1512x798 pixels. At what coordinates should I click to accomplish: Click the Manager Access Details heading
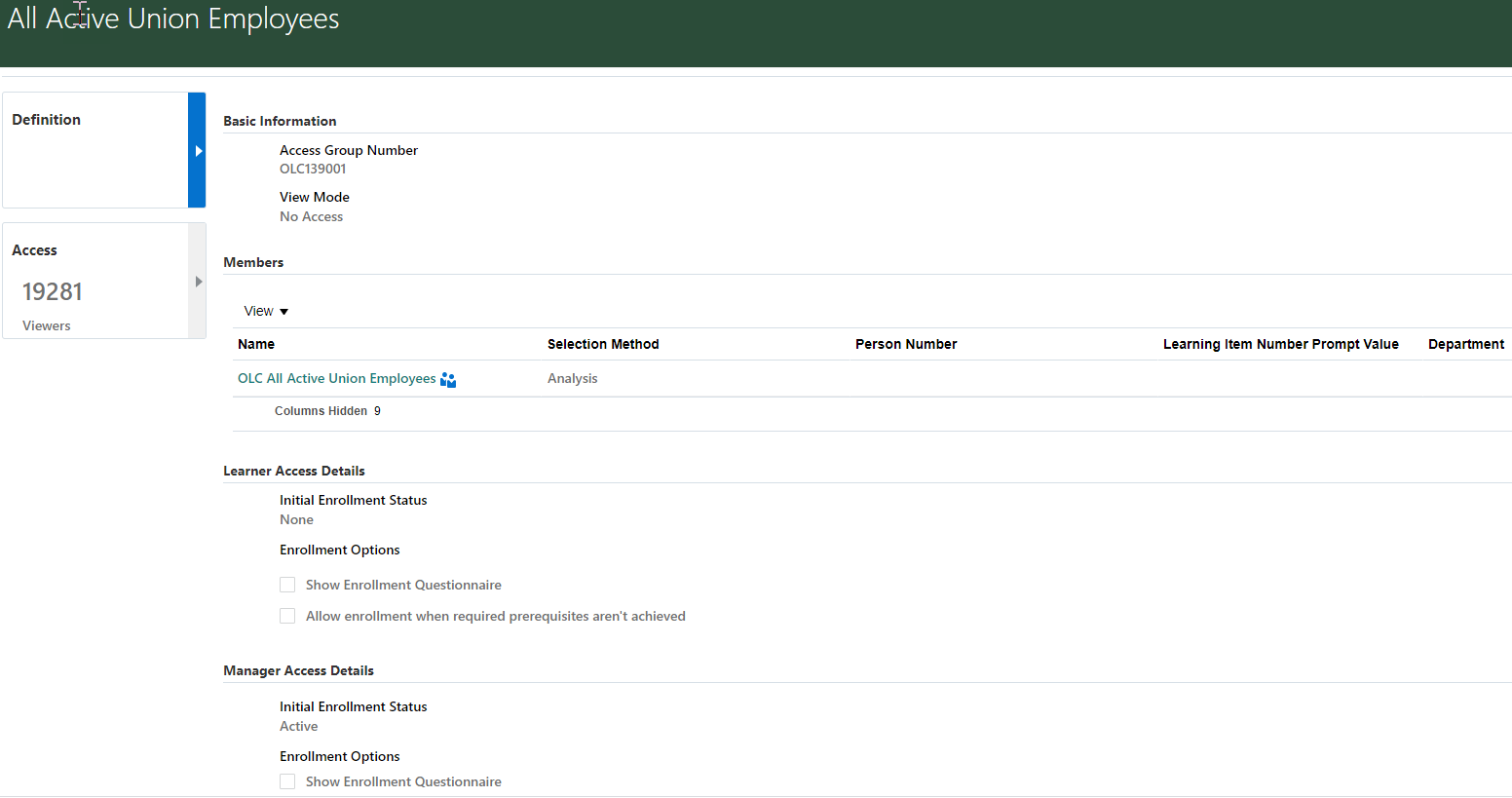tap(298, 670)
